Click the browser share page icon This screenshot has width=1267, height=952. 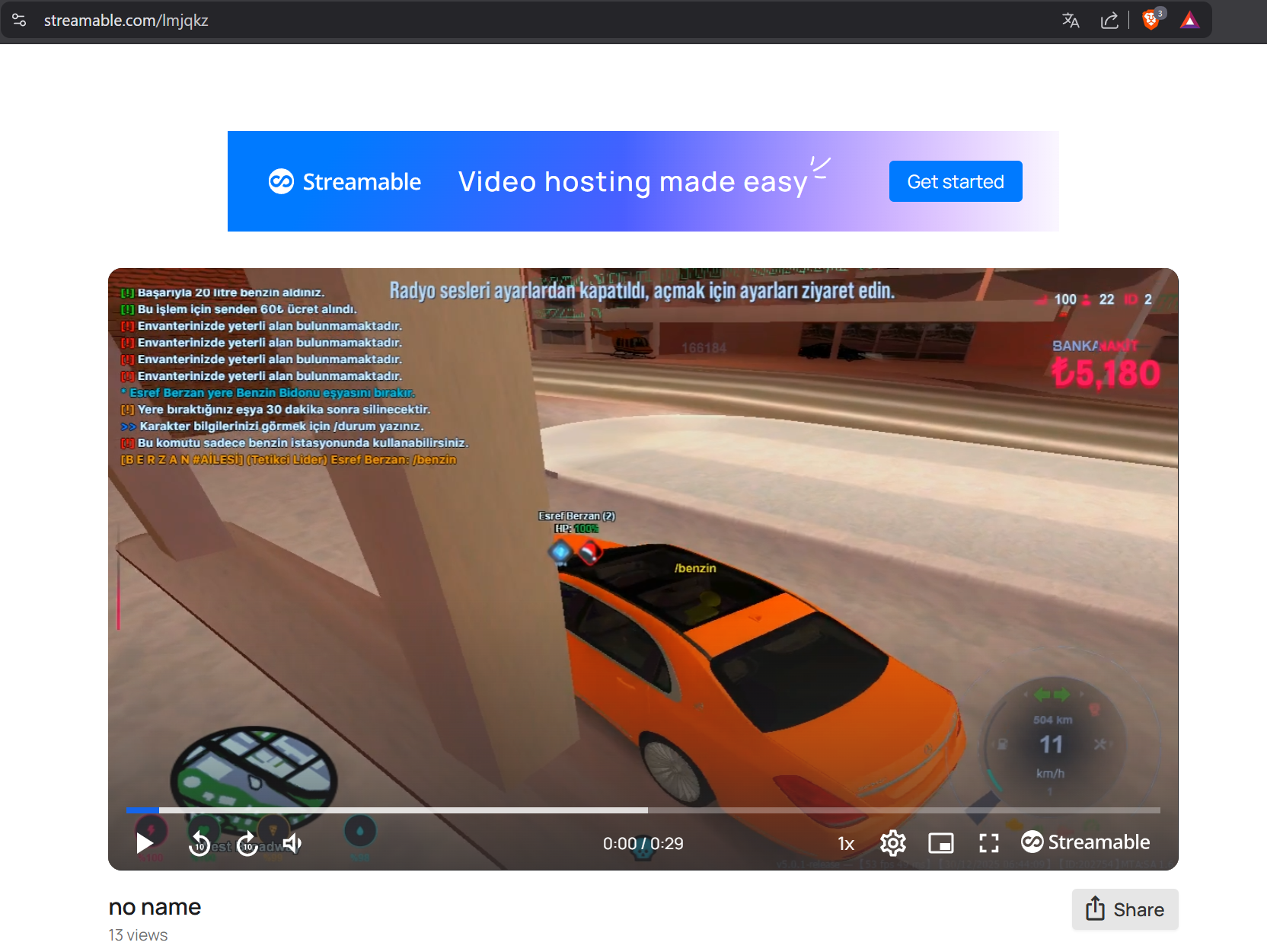click(x=1109, y=21)
